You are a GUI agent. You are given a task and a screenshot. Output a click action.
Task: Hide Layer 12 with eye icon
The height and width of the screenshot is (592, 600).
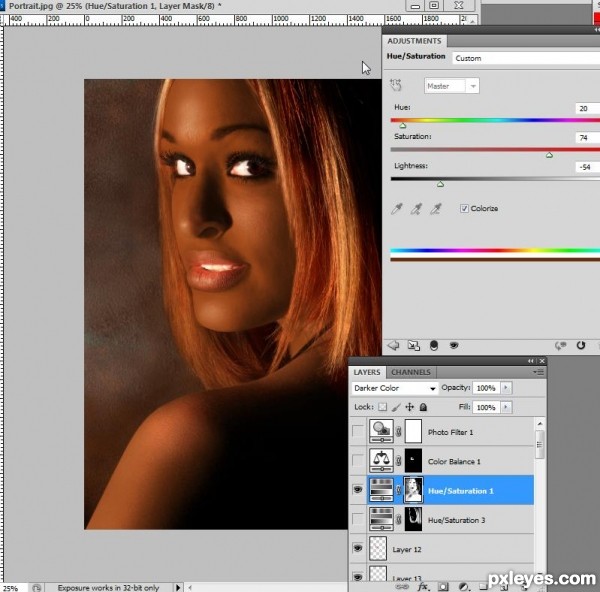(x=358, y=548)
